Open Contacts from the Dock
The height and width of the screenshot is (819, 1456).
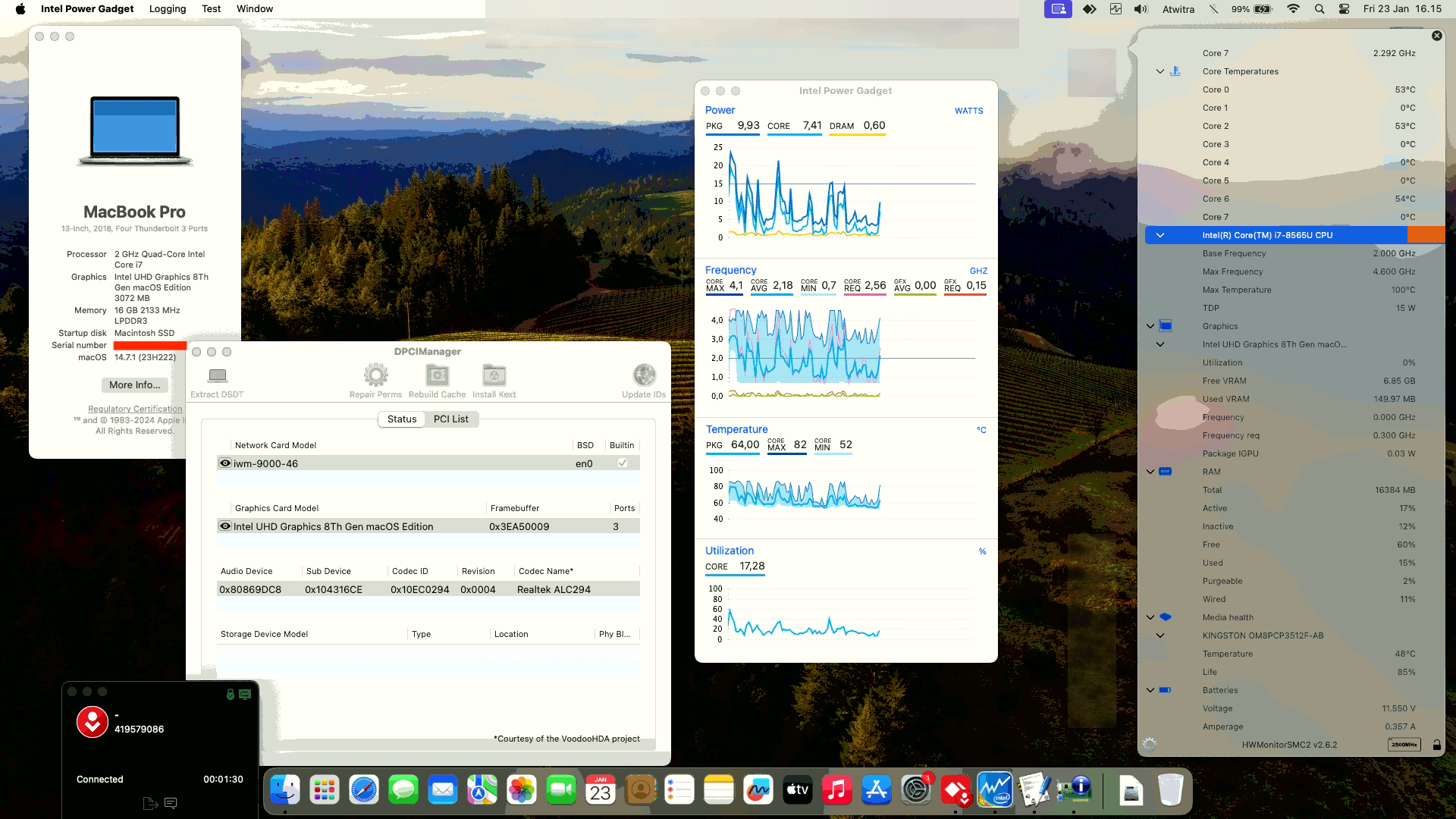pyautogui.click(x=640, y=791)
